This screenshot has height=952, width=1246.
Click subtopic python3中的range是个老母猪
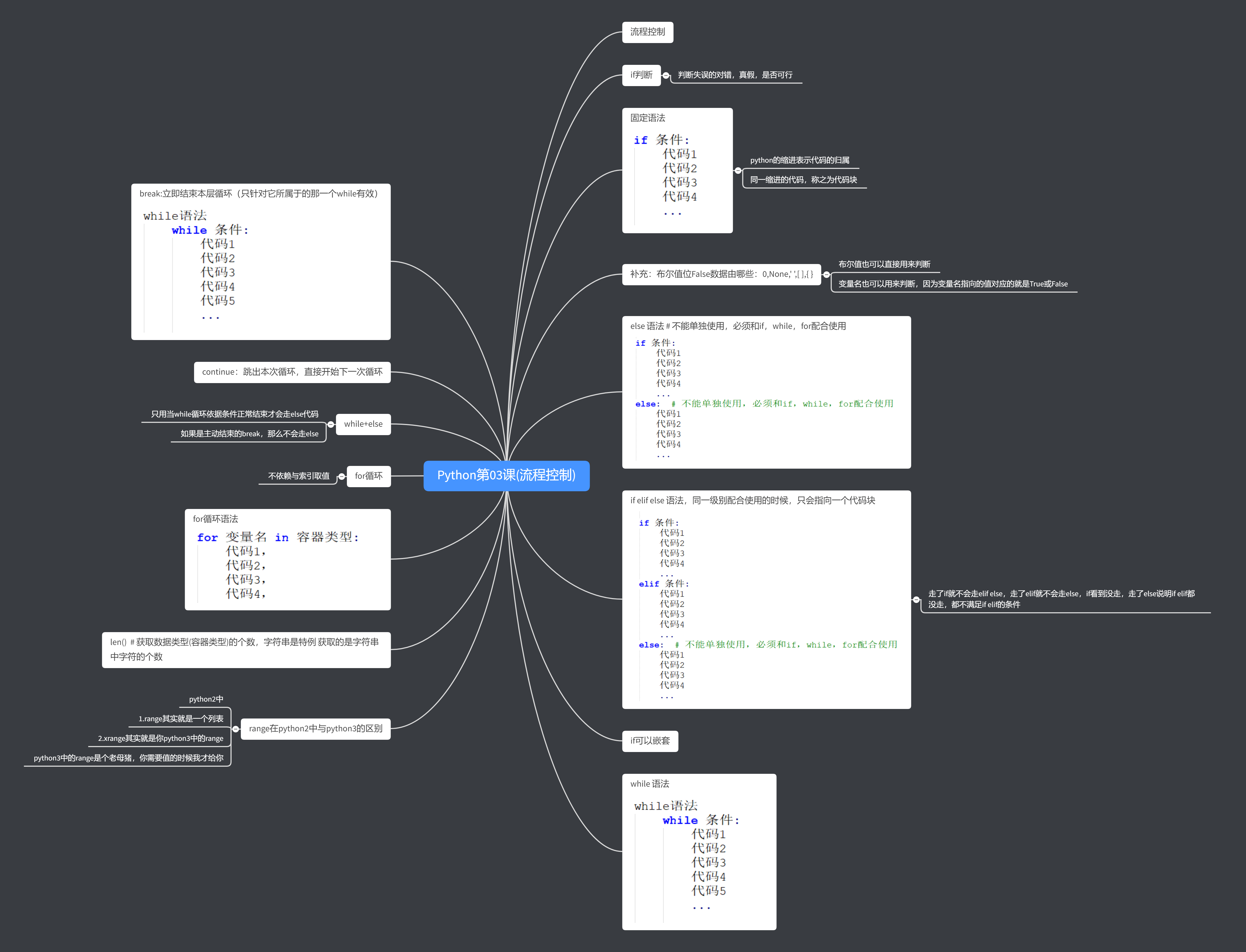[128, 758]
